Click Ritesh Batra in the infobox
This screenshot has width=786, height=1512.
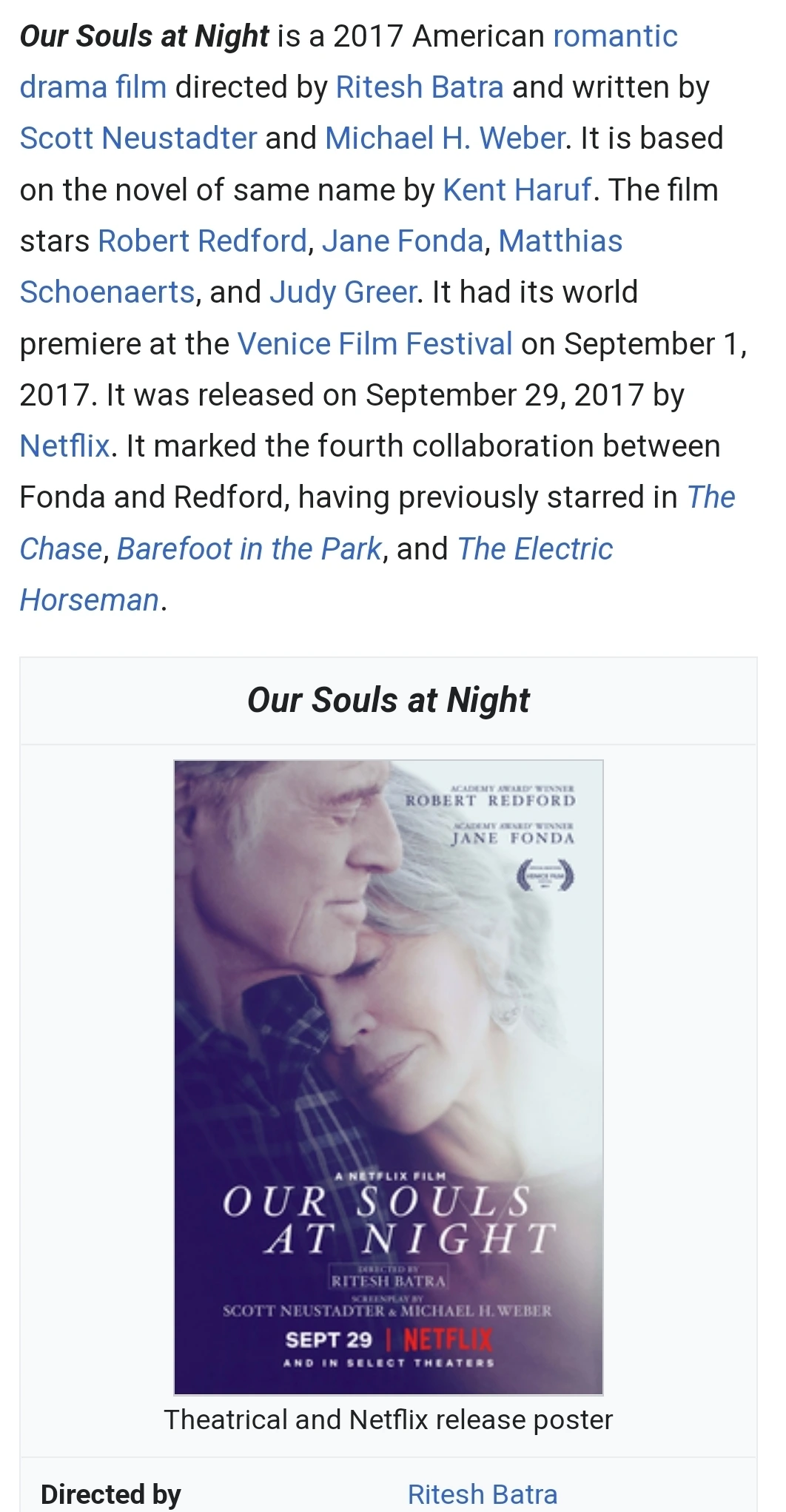[x=483, y=1494]
